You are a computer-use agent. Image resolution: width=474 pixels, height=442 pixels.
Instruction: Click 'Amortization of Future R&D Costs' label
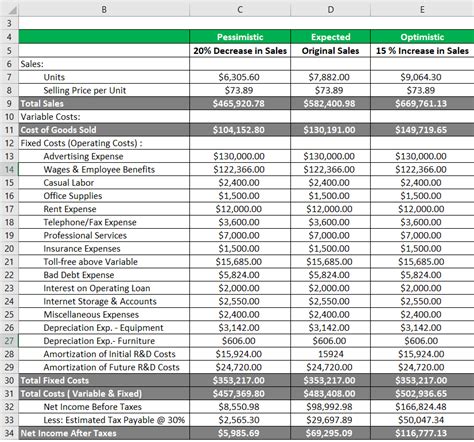point(111,367)
